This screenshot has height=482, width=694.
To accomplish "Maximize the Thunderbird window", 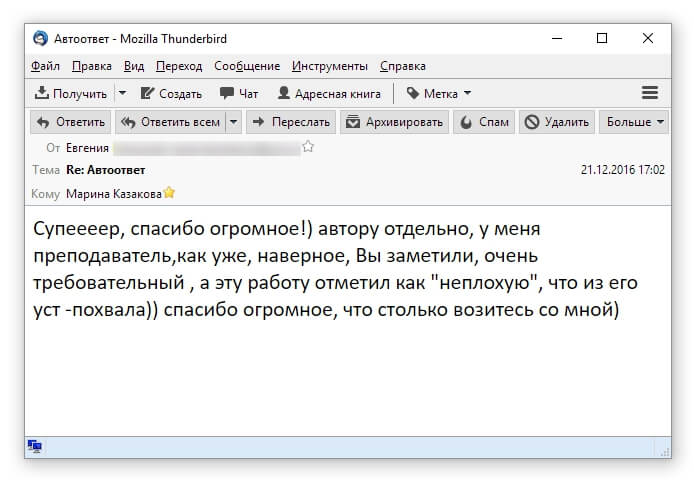I will [x=602, y=39].
